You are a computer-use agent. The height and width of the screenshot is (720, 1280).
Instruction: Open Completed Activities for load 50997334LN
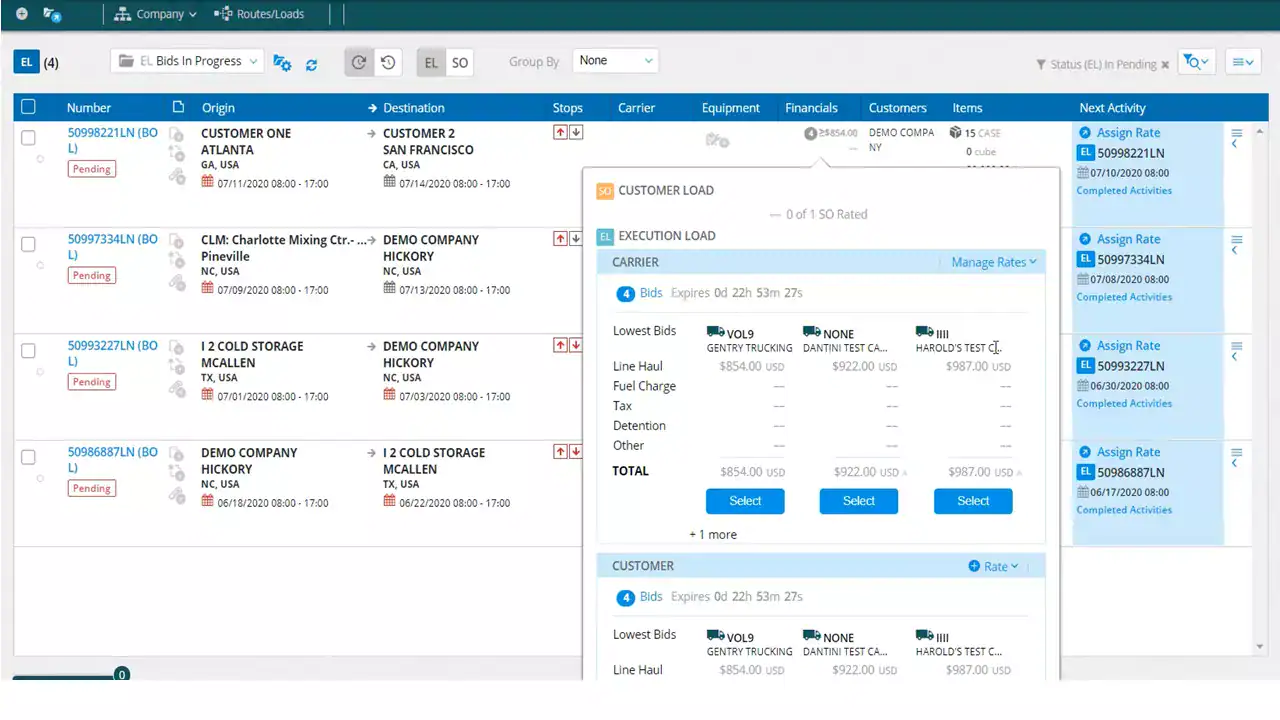(x=1124, y=297)
